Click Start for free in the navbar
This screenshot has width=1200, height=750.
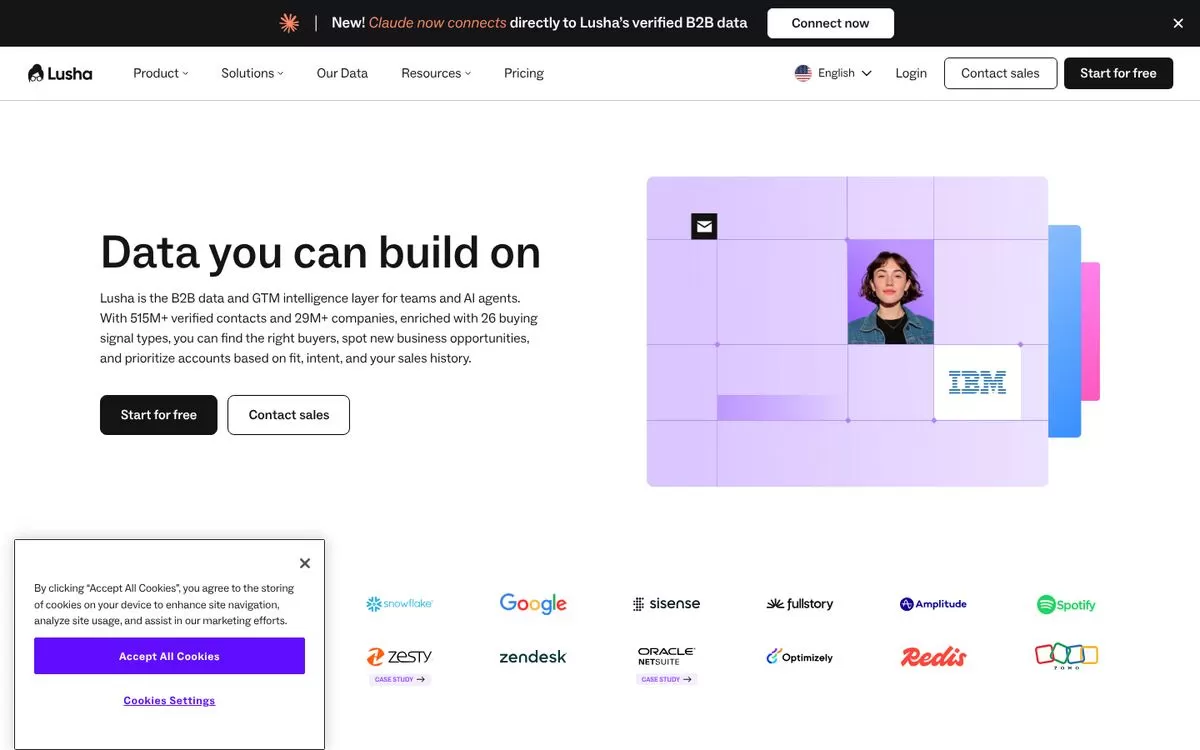pos(1118,73)
